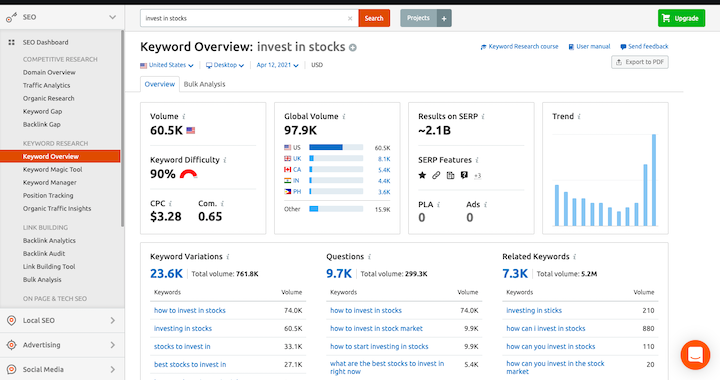Click CPC info icon

tap(170, 204)
